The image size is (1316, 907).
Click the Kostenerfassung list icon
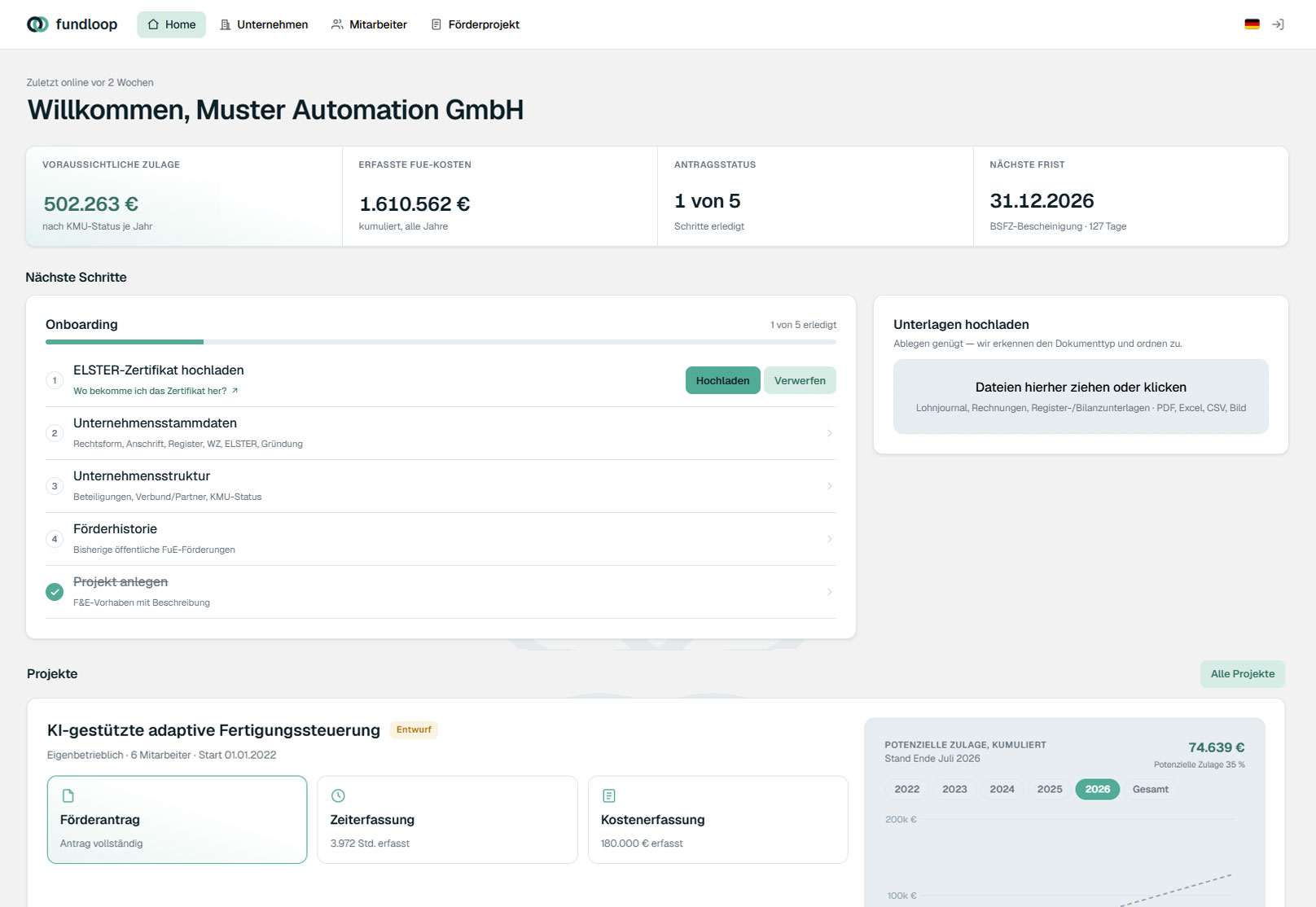[x=609, y=795]
